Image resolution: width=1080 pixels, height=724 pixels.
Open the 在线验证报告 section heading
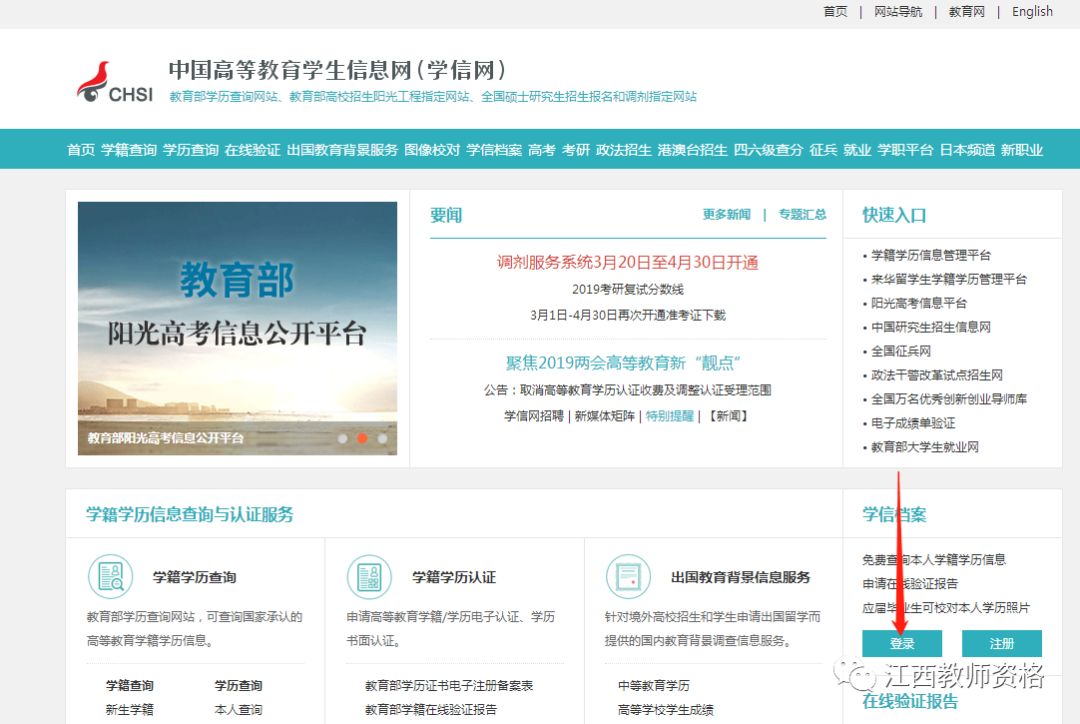[910, 701]
